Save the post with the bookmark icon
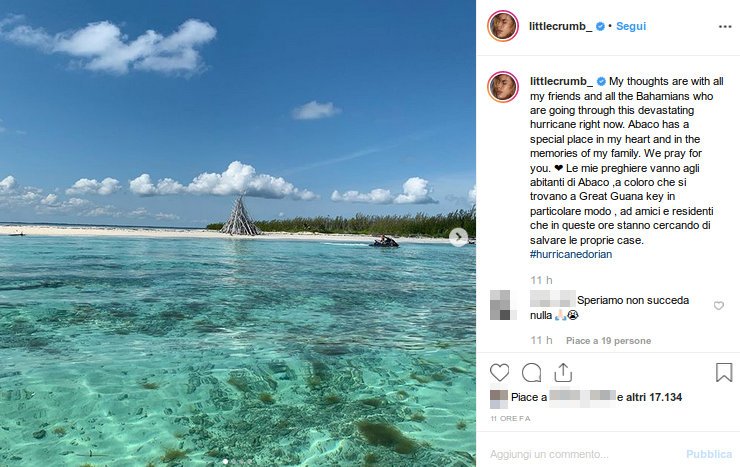740x467 pixels. click(724, 372)
